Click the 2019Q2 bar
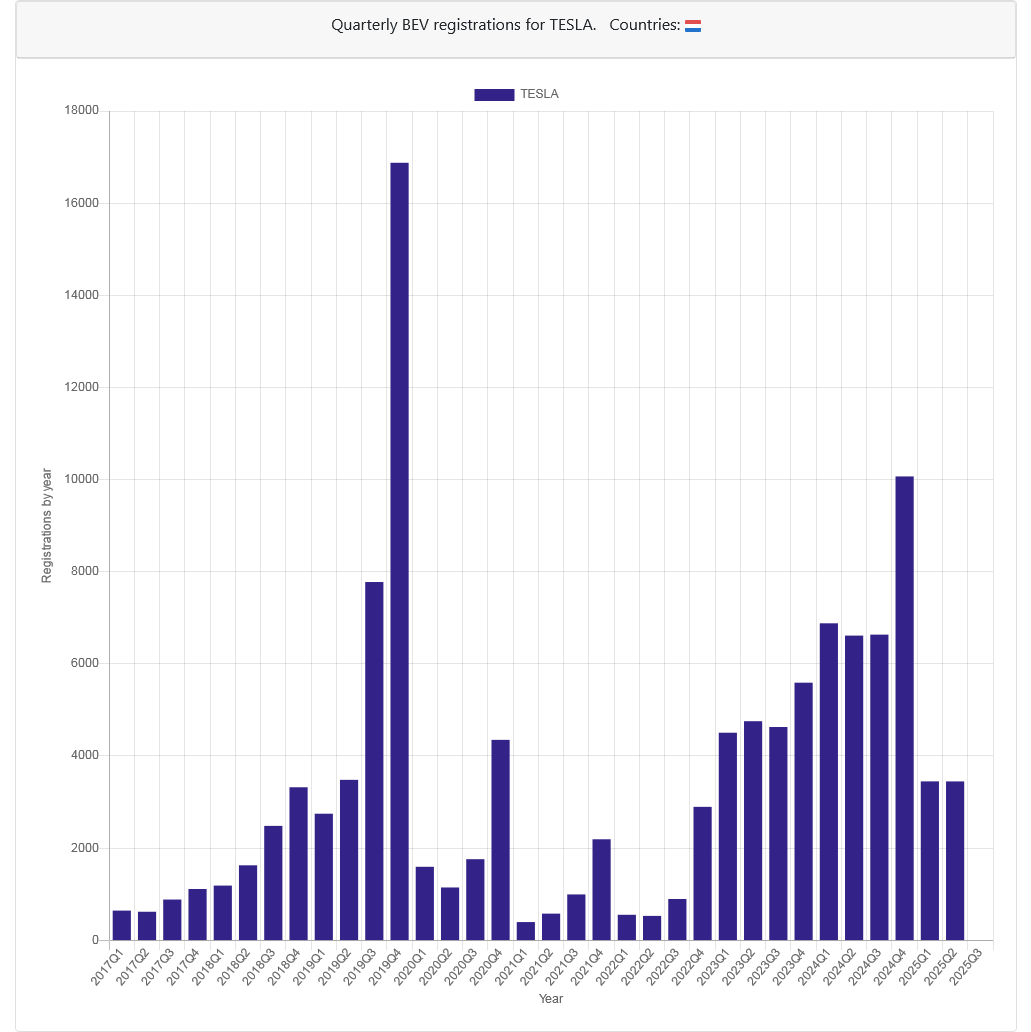Viewport: 1031px width, 1032px height. [349, 860]
